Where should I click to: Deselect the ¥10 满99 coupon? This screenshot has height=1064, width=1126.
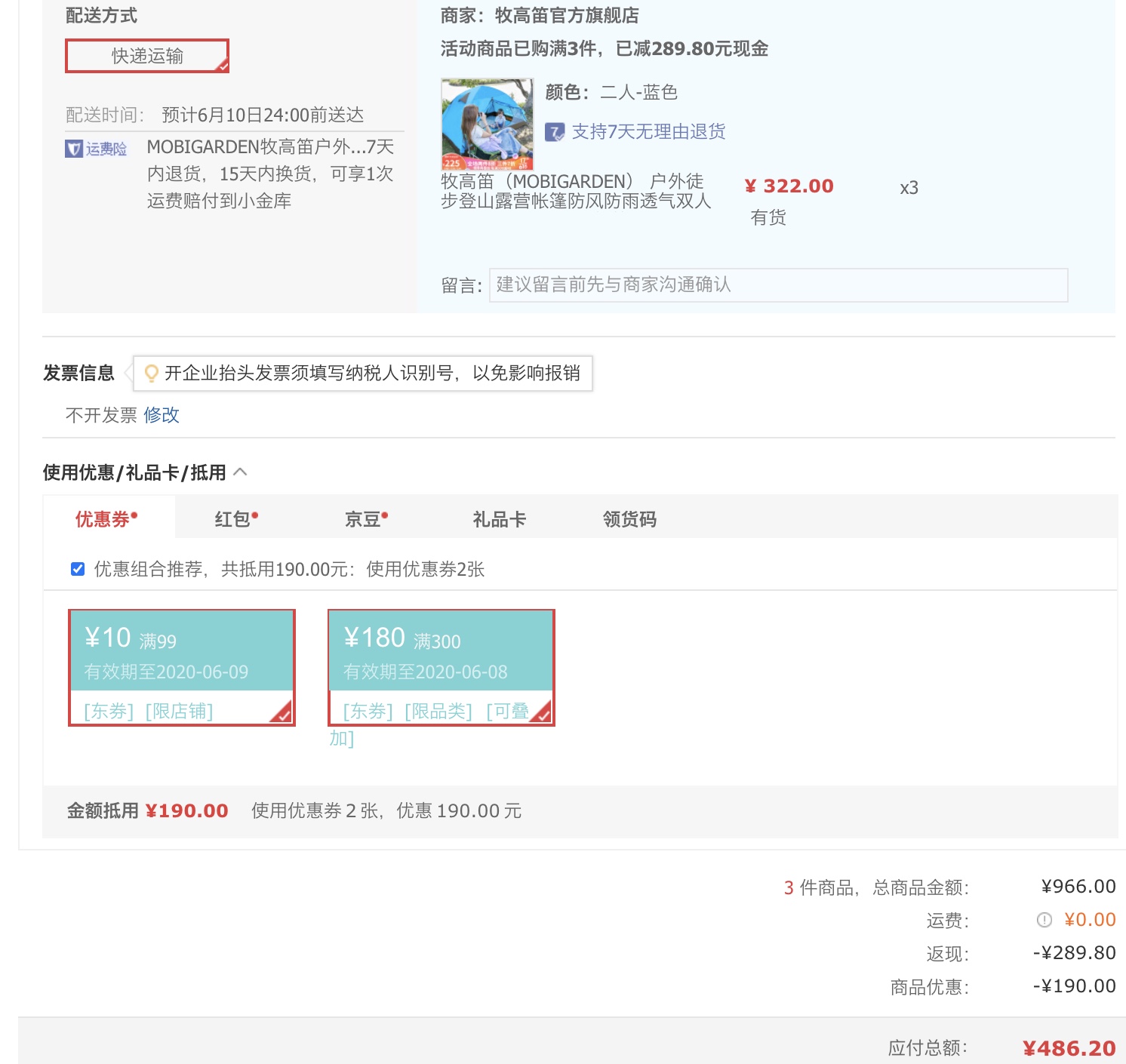(x=181, y=668)
